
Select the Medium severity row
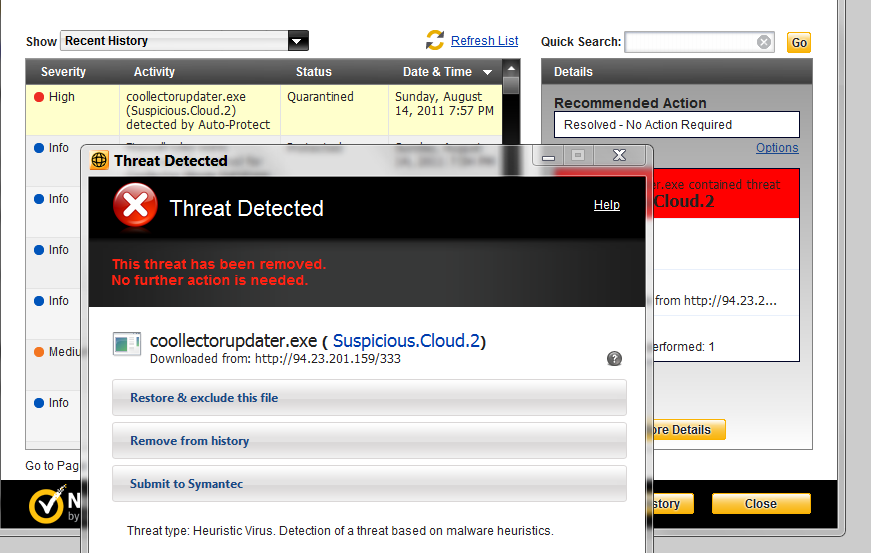pyautogui.click(x=53, y=365)
